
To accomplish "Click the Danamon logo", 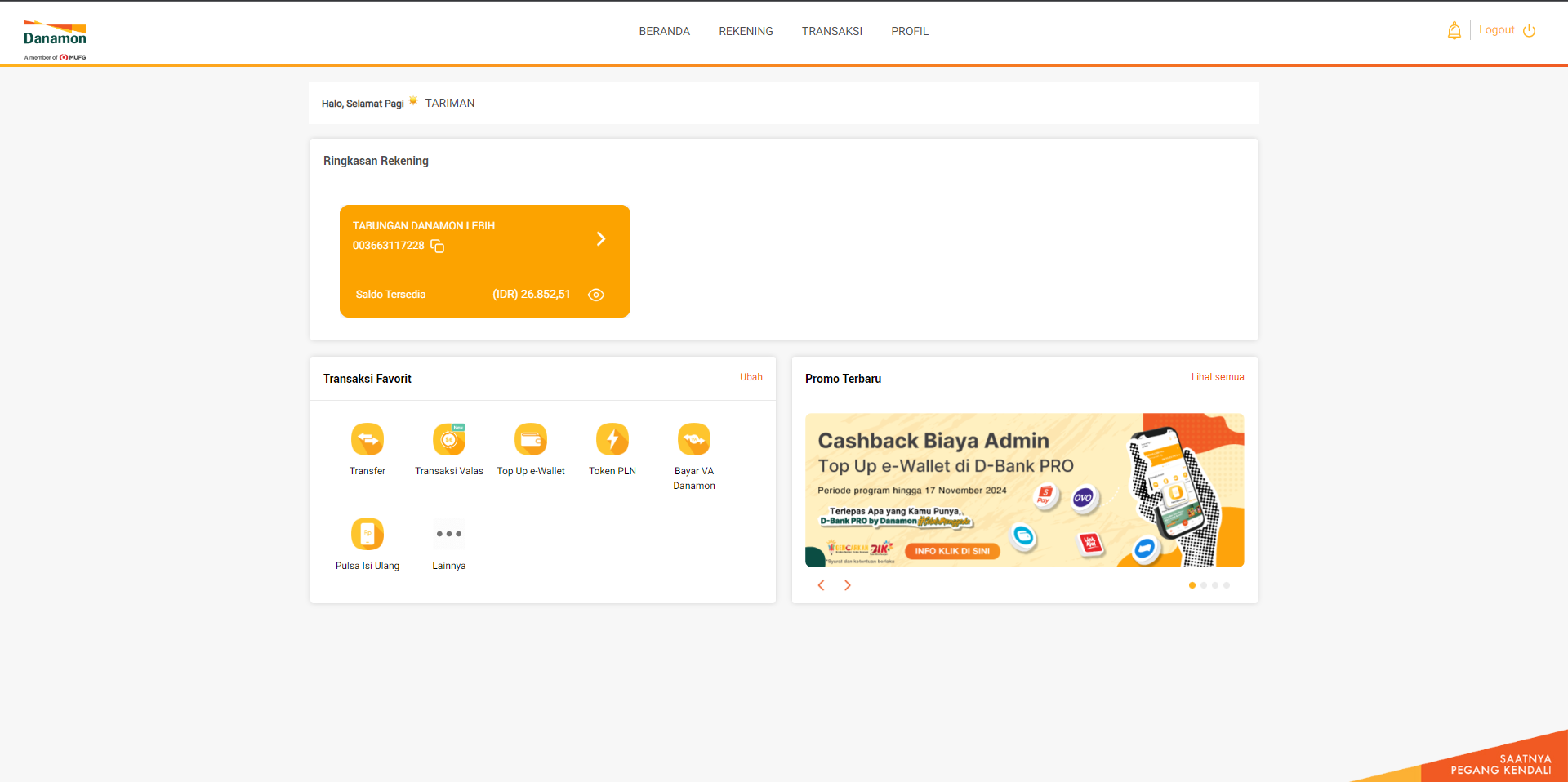I will coord(55,40).
